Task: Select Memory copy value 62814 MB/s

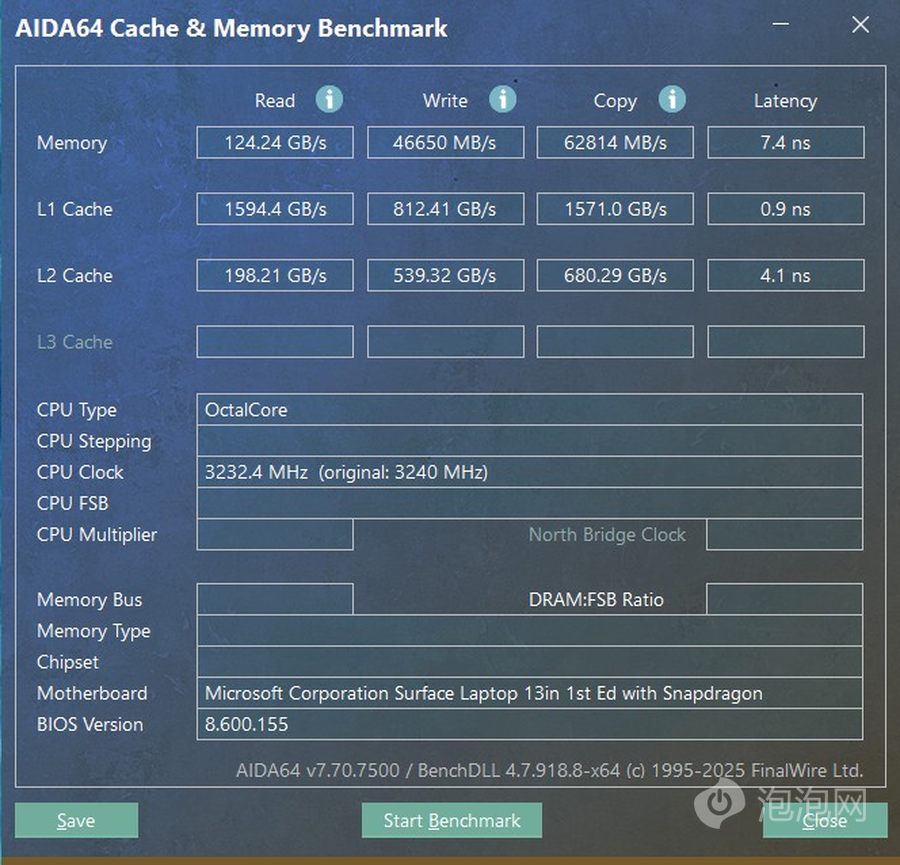Action: click(x=615, y=142)
